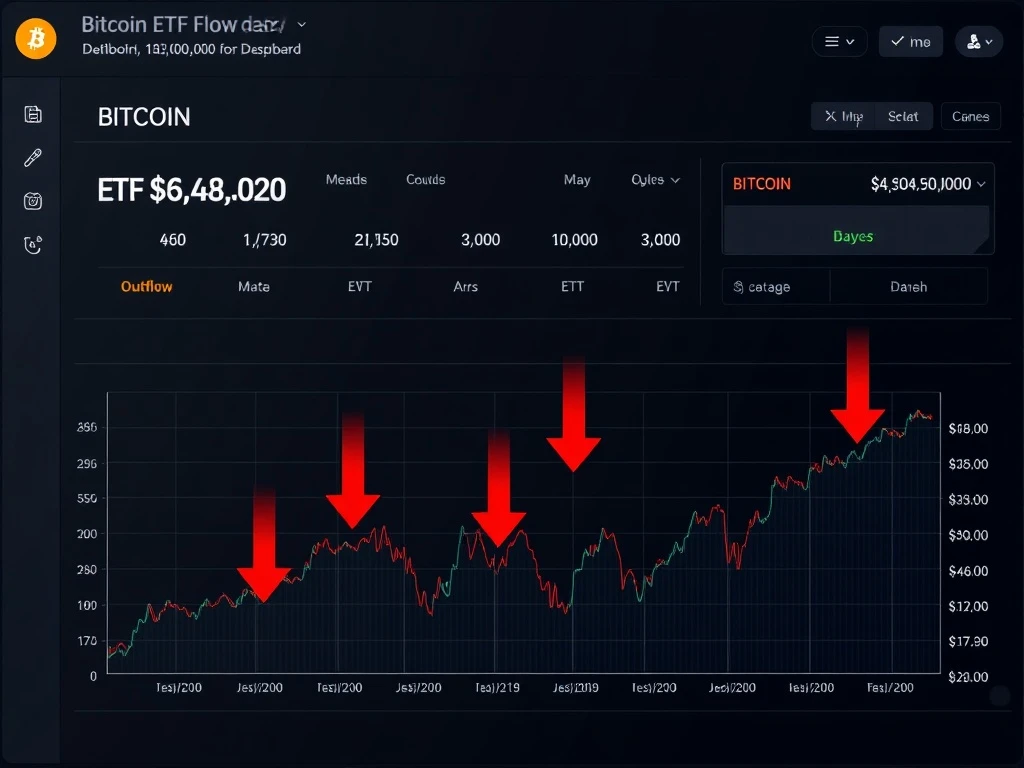Click the green Bayes button
Image resolution: width=1024 pixels, height=768 pixels.
point(853,235)
